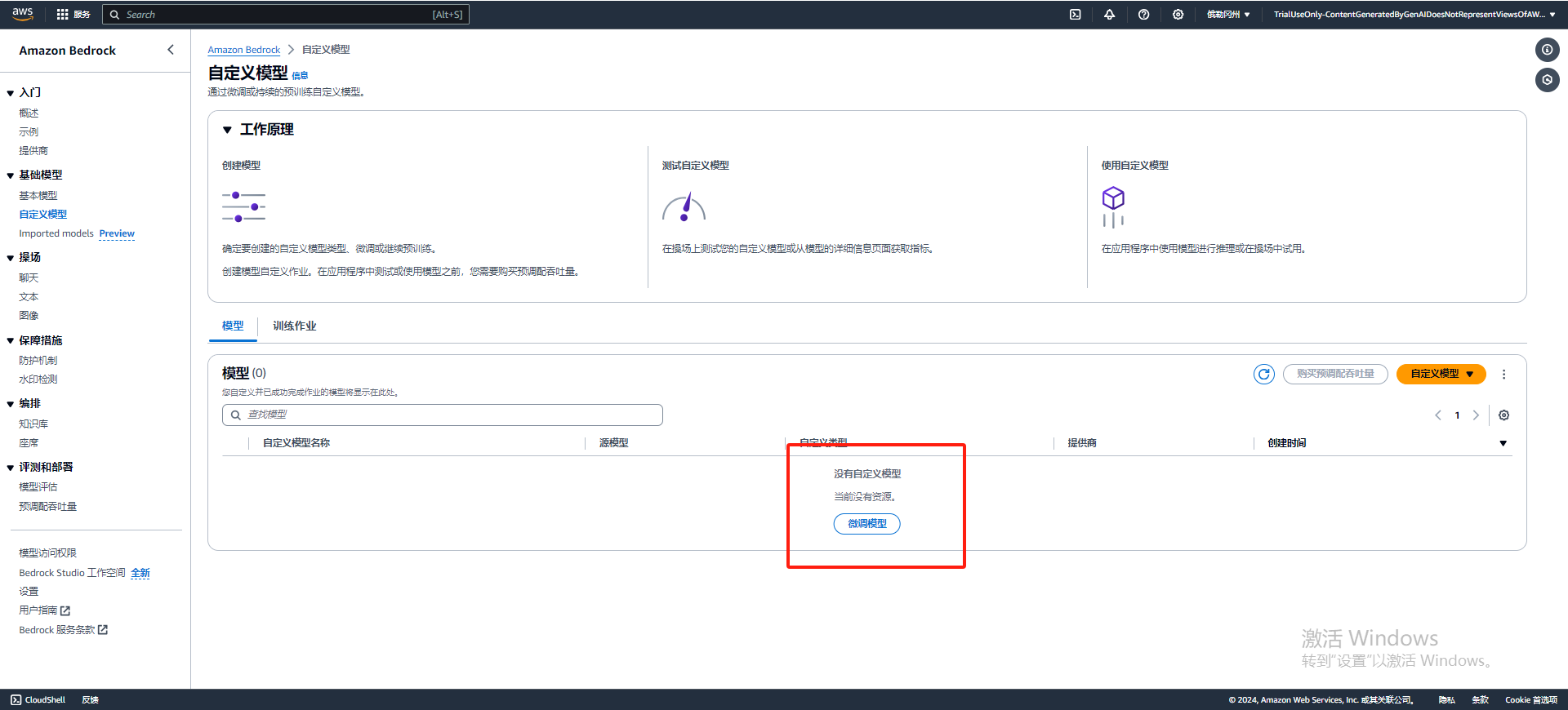Open 防护机制 in the sidebar
This screenshot has height=710, width=1568.
coord(38,361)
